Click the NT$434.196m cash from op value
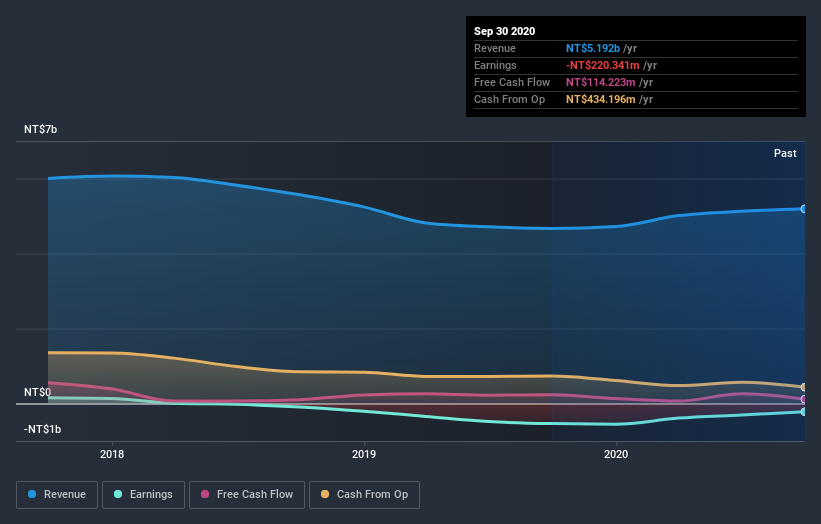The image size is (821, 524). click(601, 99)
